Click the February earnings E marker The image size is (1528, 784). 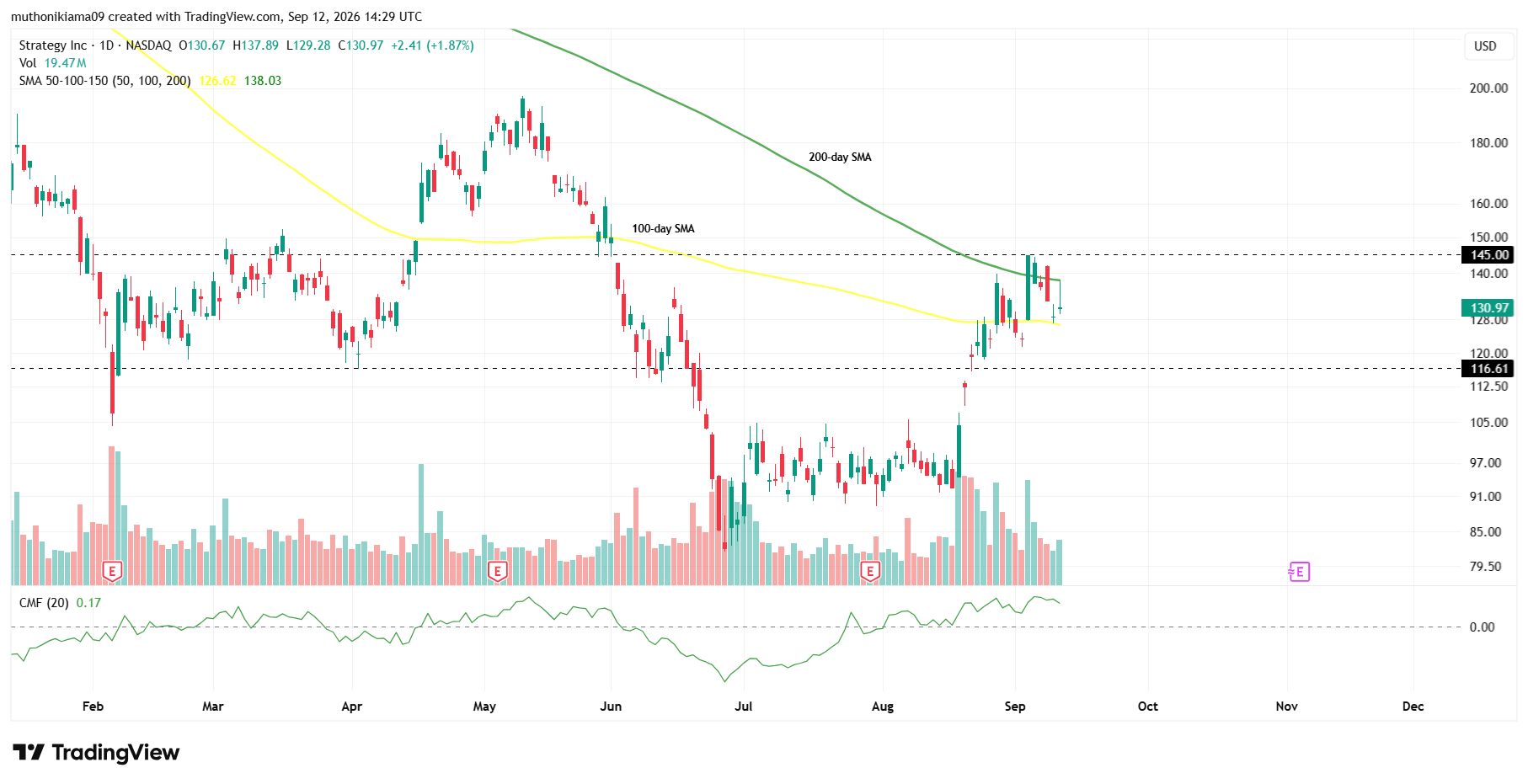pos(112,572)
